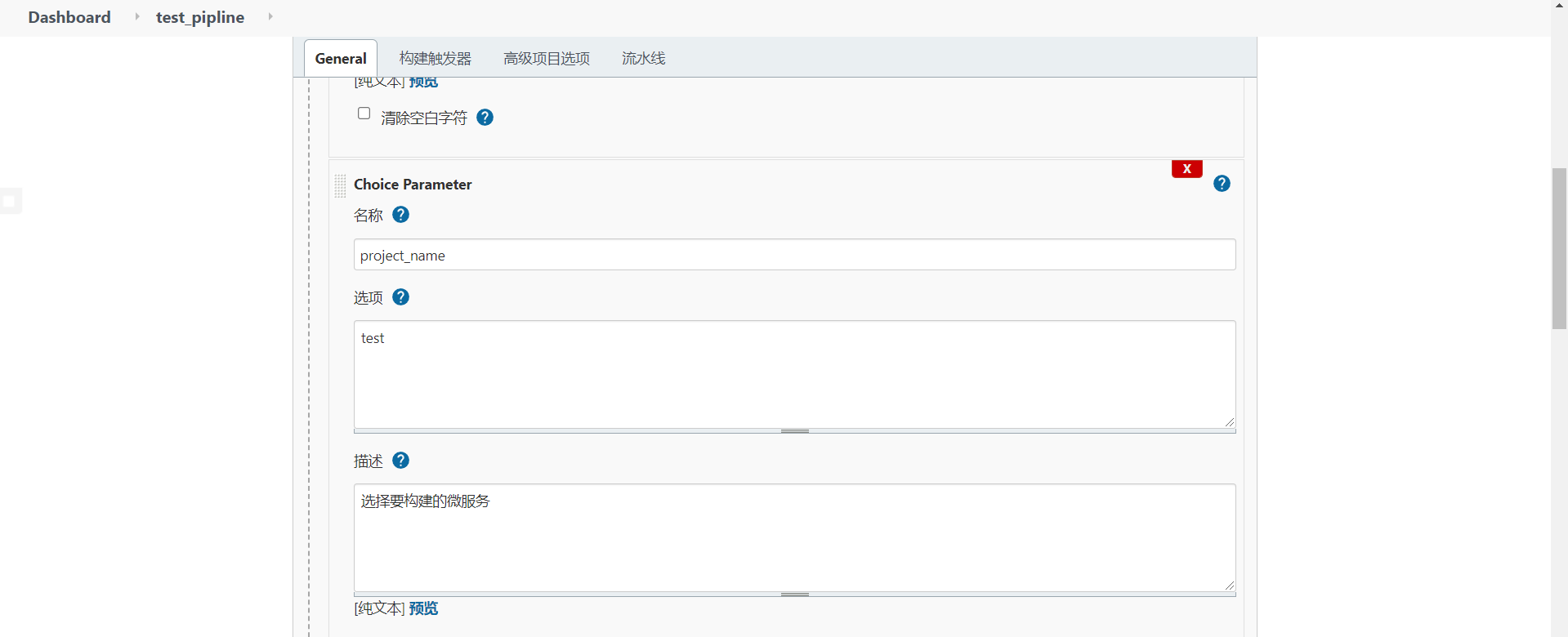The image size is (1568, 637).
Task: Click the [纯文本] label below description
Action: [379, 608]
